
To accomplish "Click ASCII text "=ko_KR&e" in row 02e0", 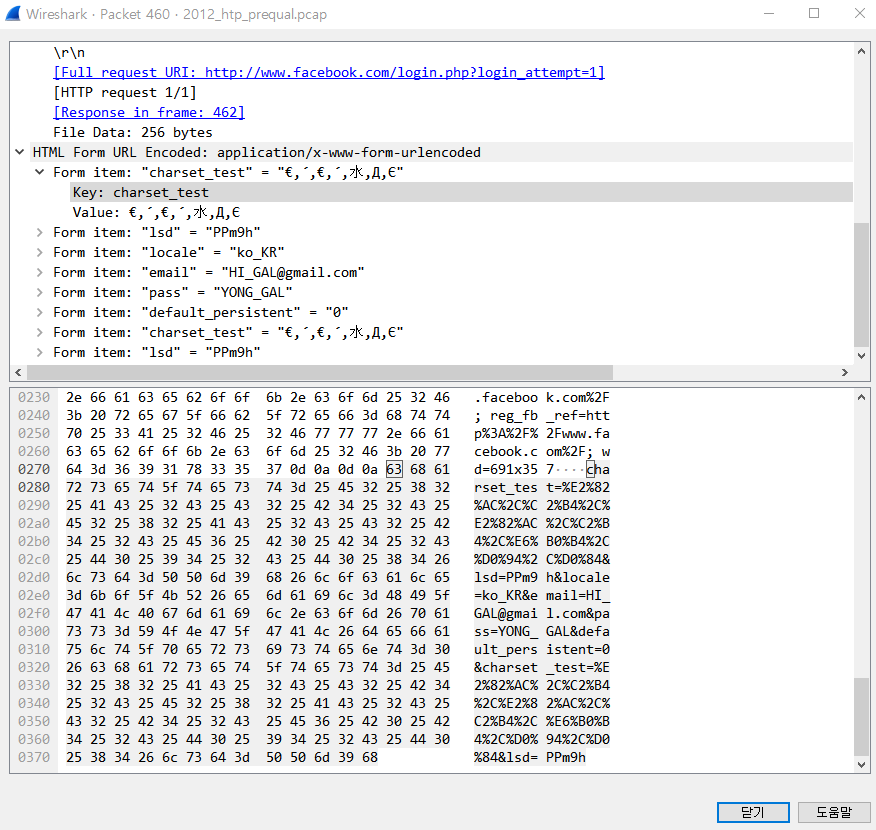I will [x=506, y=595].
